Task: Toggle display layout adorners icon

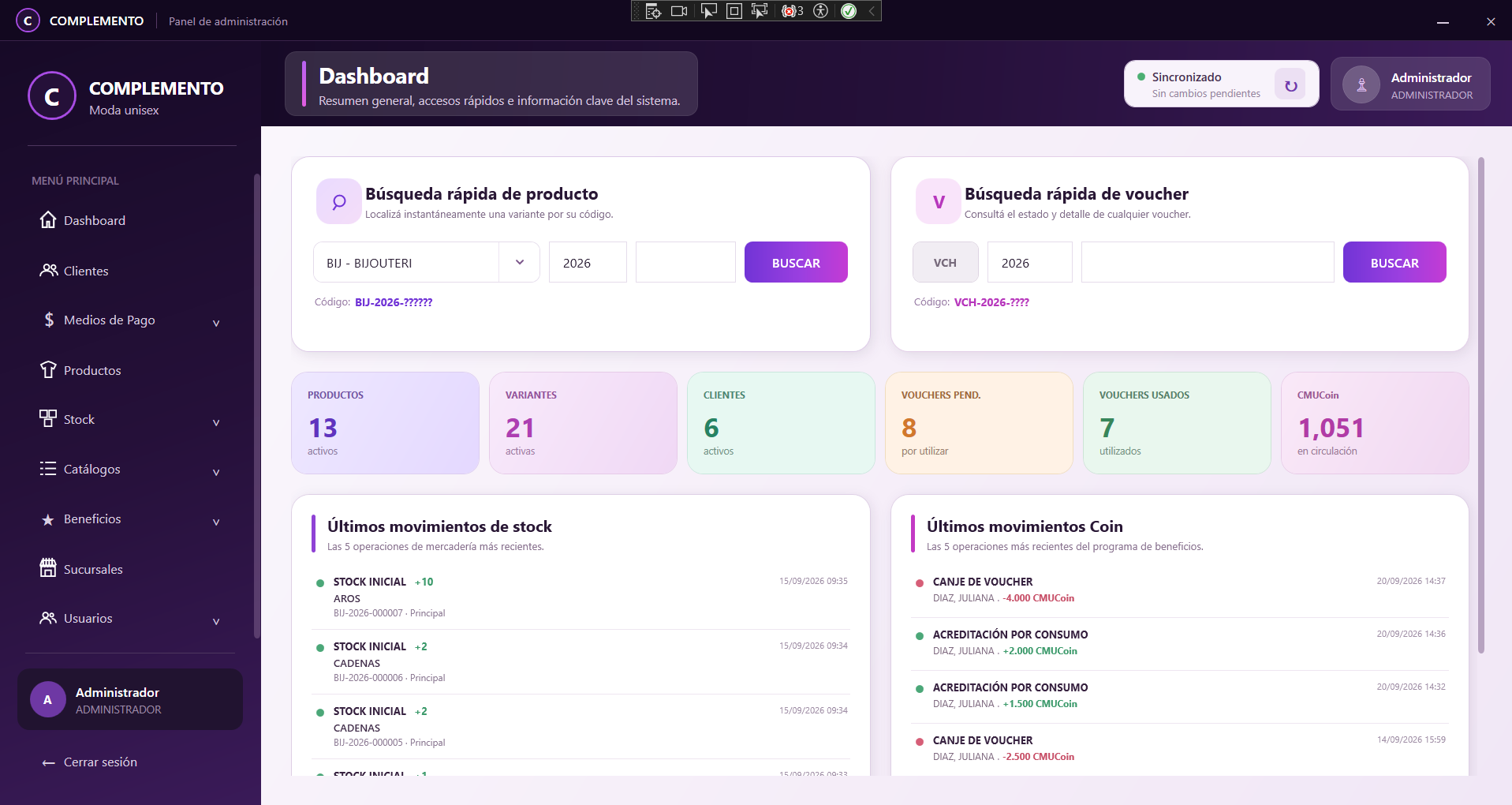Action: (x=734, y=11)
